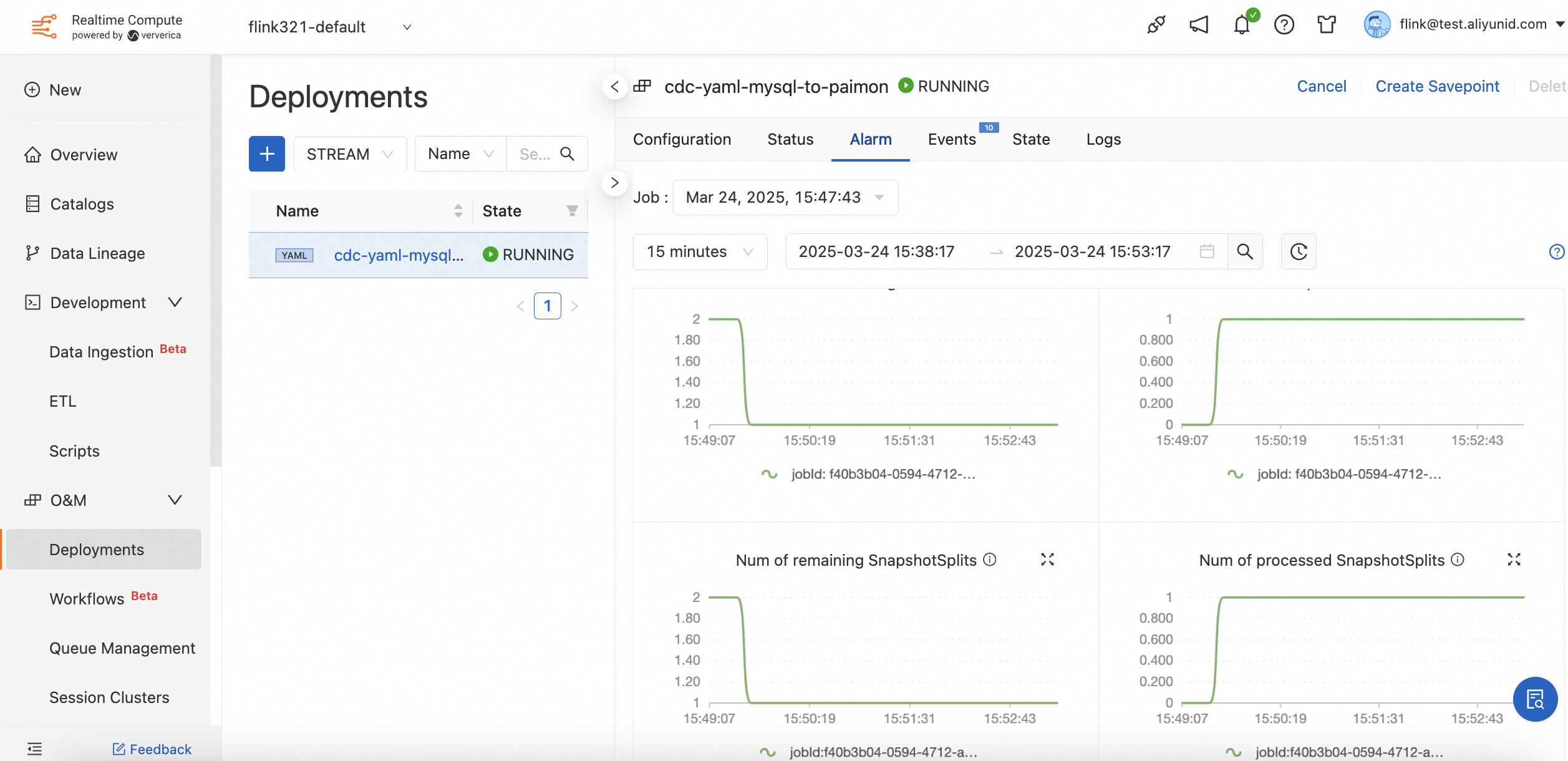1568x761 pixels.
Task: Open the STREAM type dropdown
Action: tap(350, 154)
